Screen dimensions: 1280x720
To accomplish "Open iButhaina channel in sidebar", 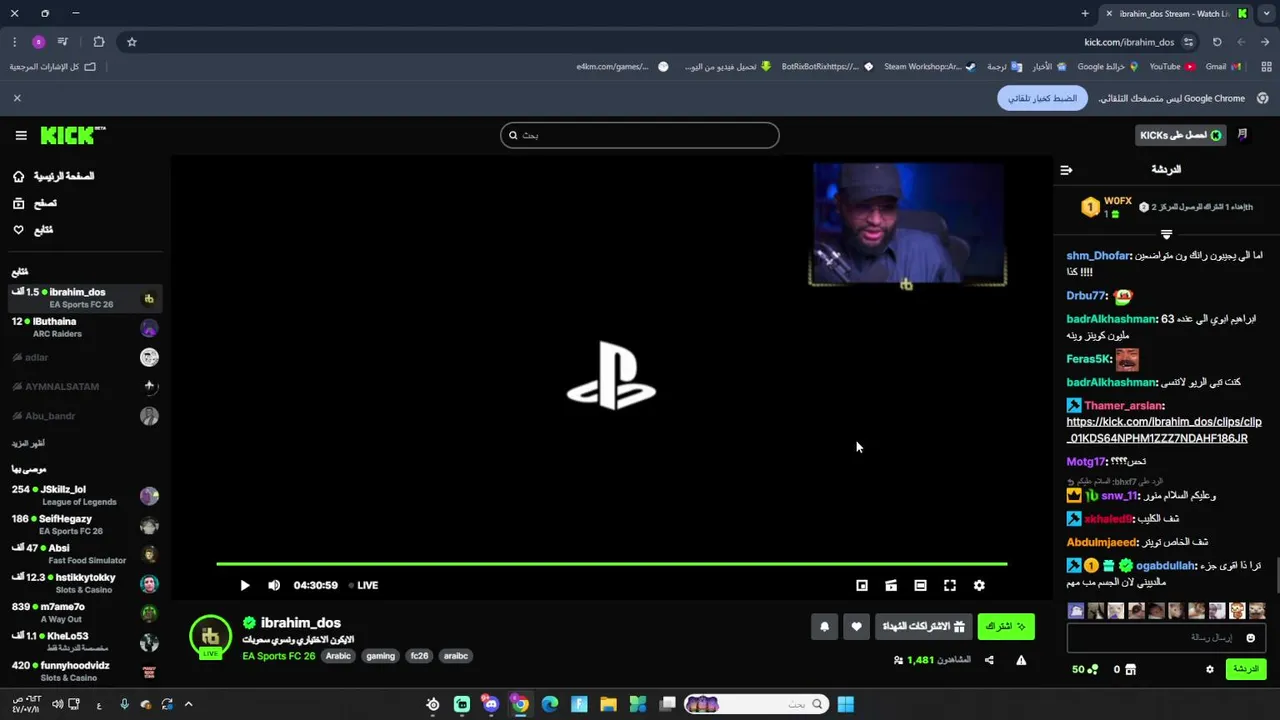I will click(85, 328).
